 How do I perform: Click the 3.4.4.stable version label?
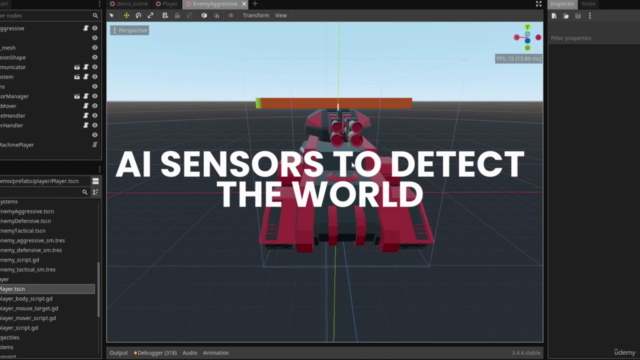pos(526,353)
